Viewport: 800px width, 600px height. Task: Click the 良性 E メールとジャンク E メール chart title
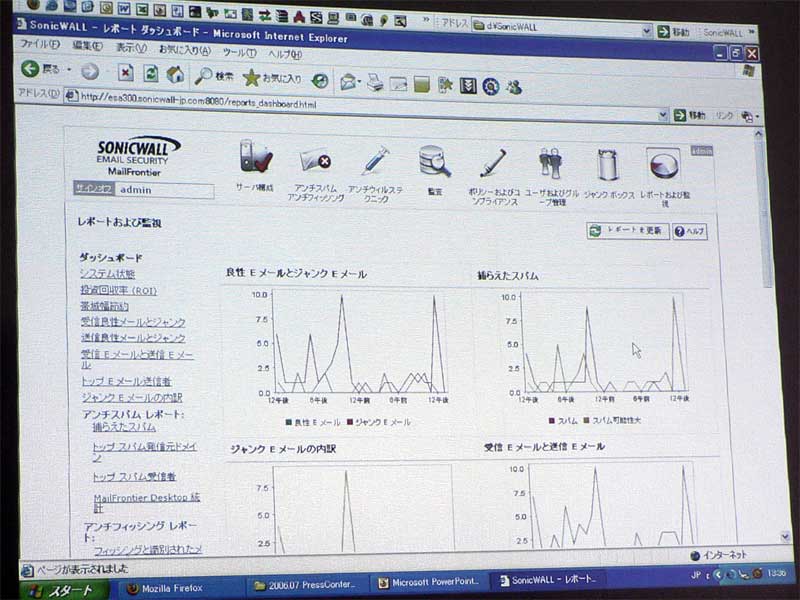(x=296, y=273)
